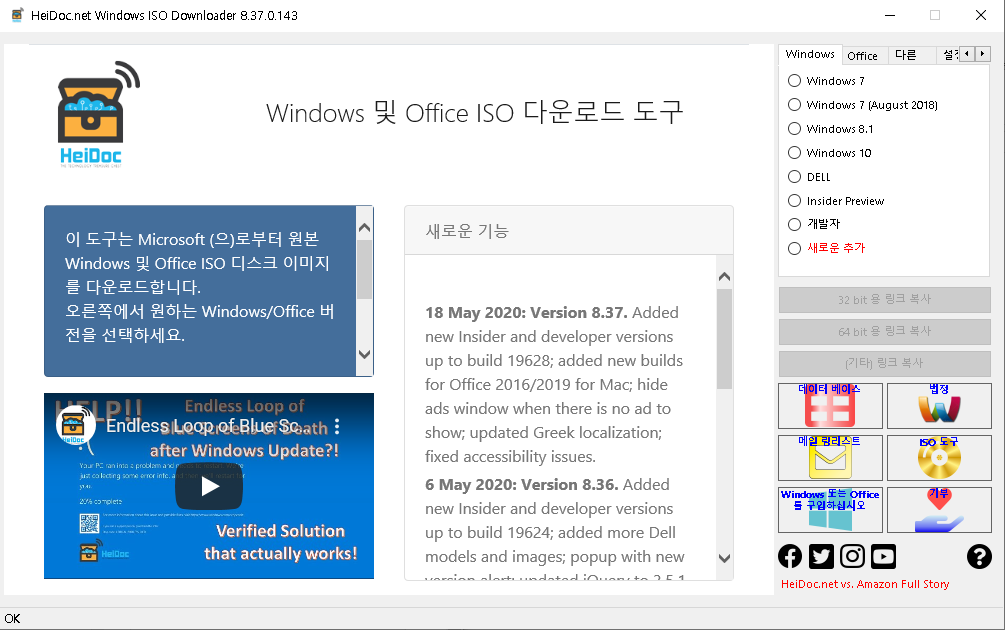Image resolution: width=1005 pixels, height=630 pixels.
Task: Open HeiDoc.net vs. Amazon Full Story link
Action: tap(865, 584)
